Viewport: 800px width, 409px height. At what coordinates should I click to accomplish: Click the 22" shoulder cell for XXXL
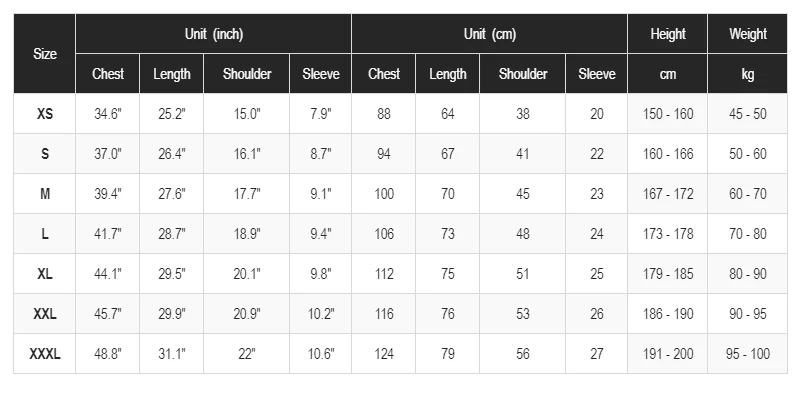[x=246, y=354]
